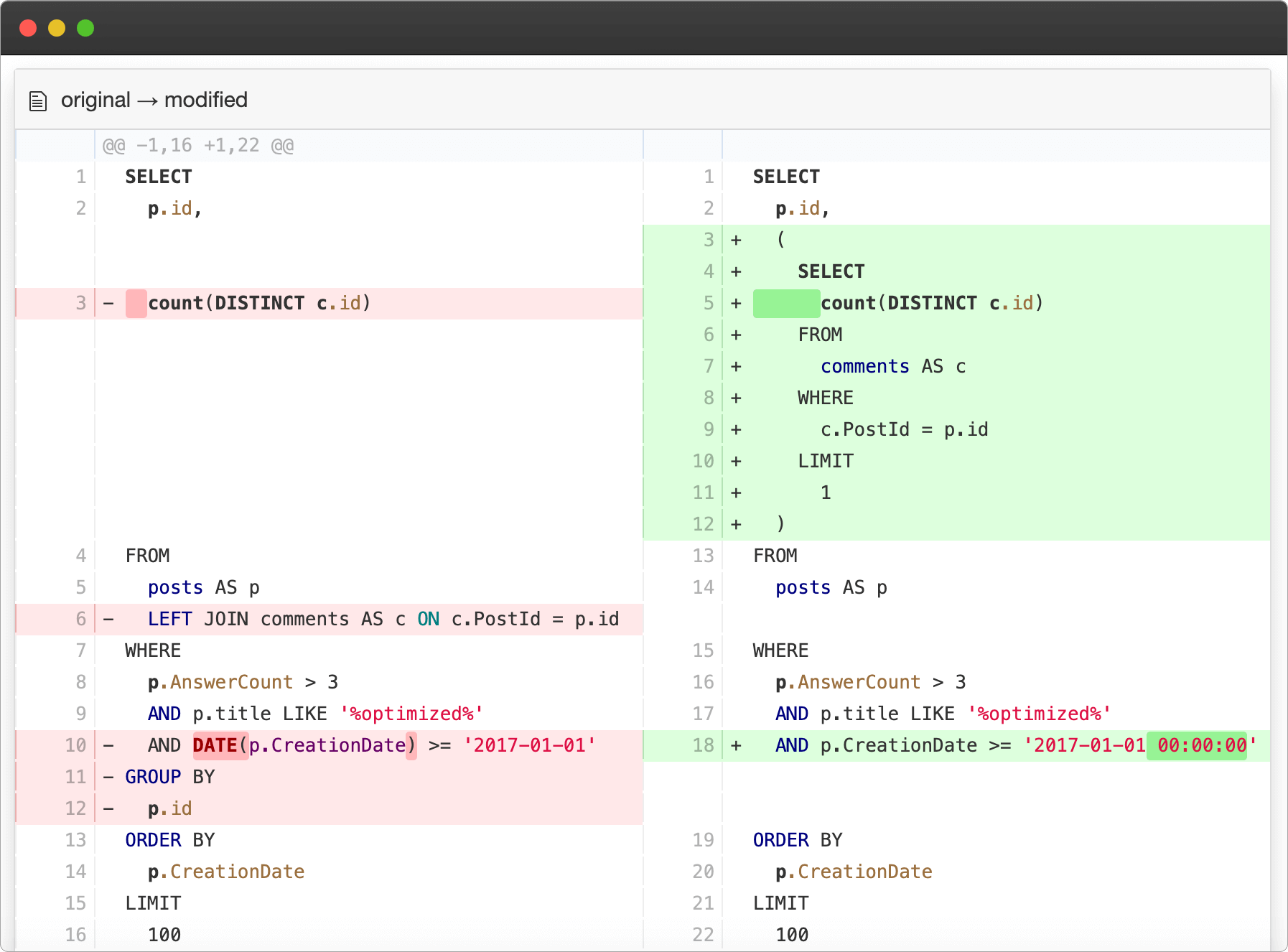Image resolution: width=1288 pixels, height=952 pixels.
Task: Click the "original → modified" file title
Action: pos(154,100)
